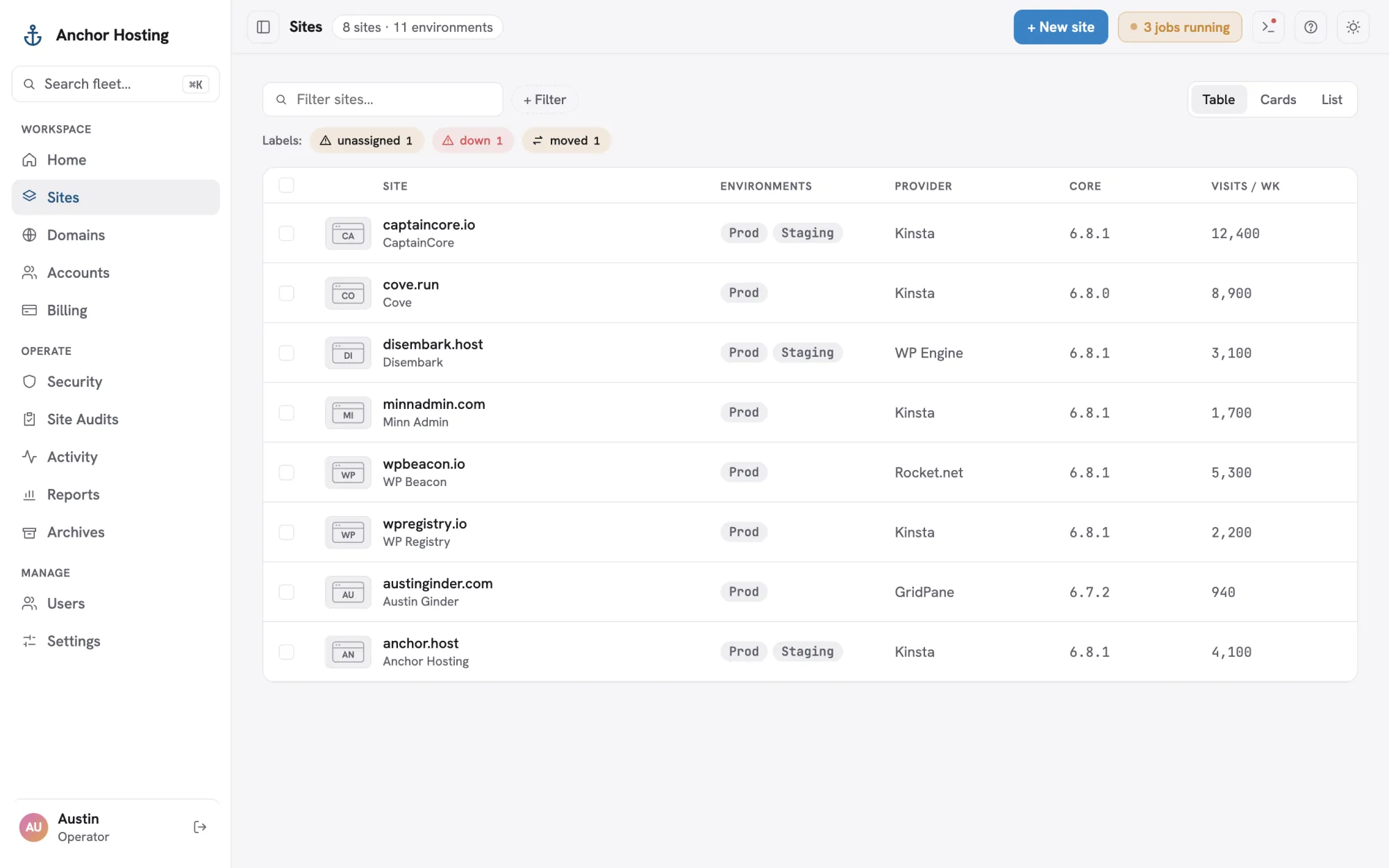Click Staging badge for disembark.host
Image resolution: width=1389 pixels, height=868 pixels.
(807, 352)
